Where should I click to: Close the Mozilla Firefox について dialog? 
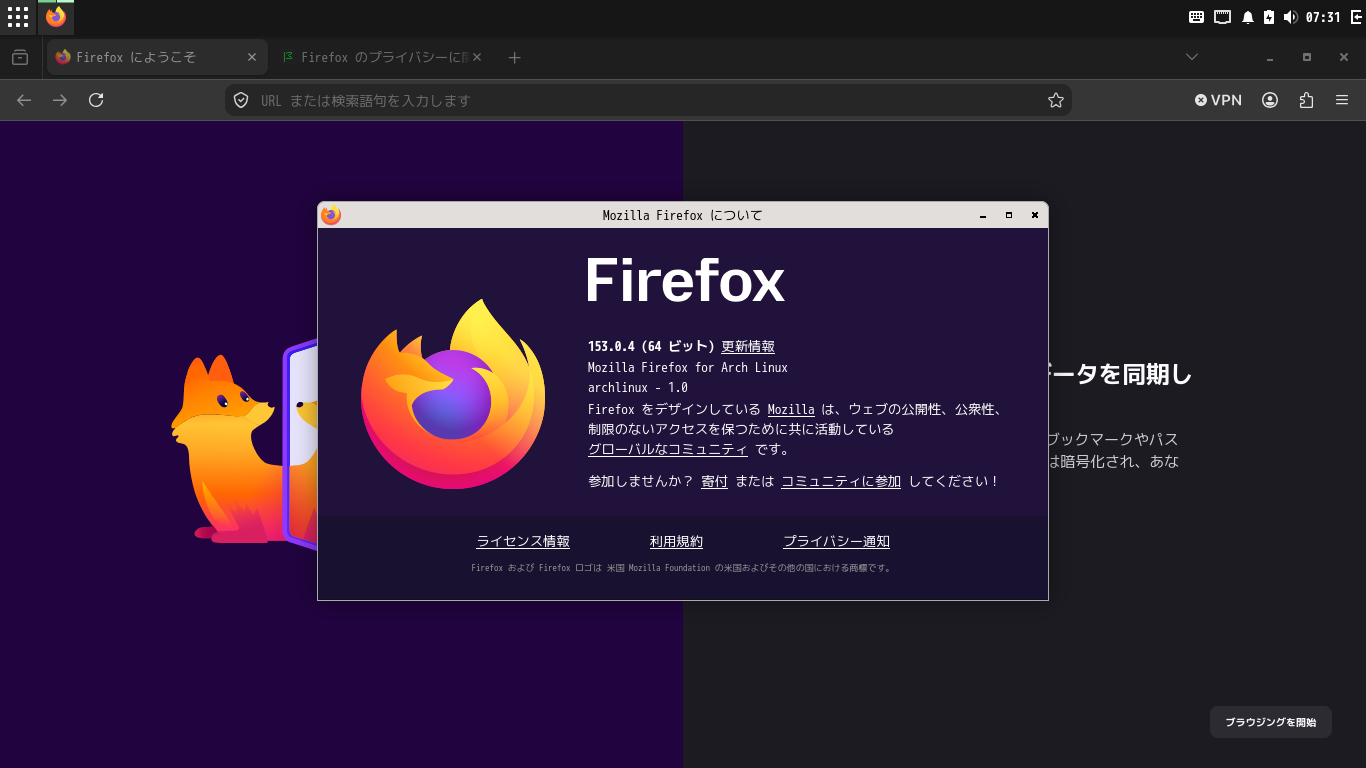(1035, 215)
